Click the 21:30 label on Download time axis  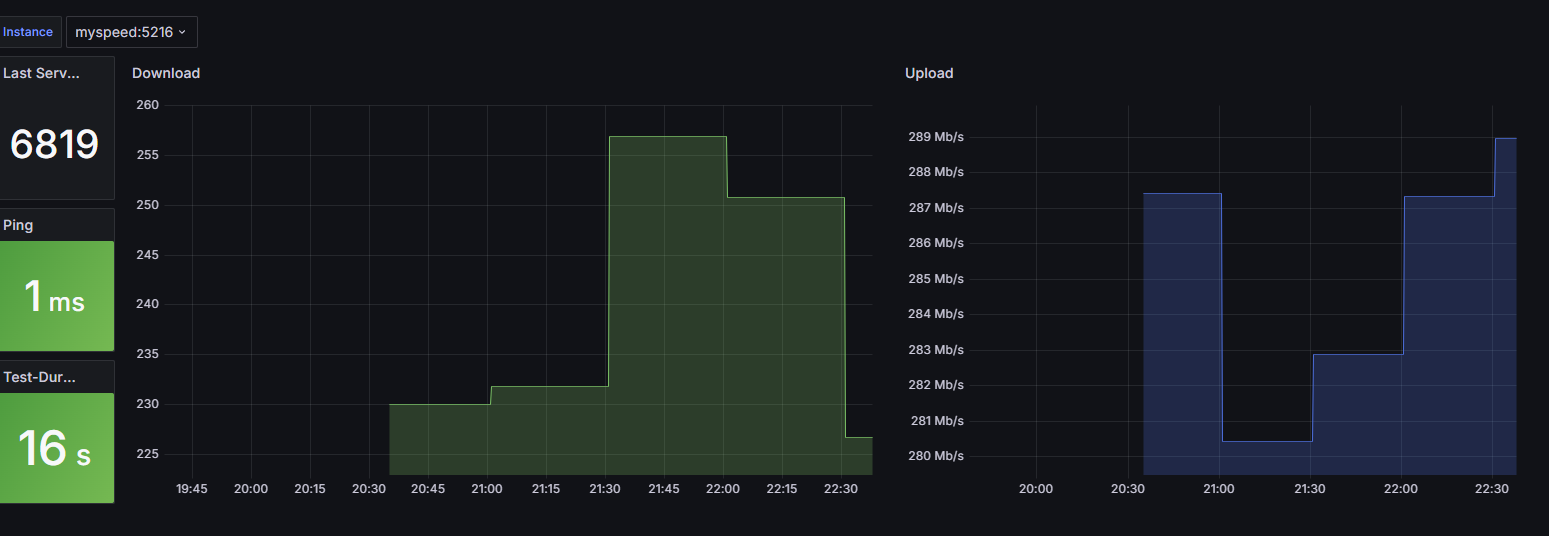(605, 489)
